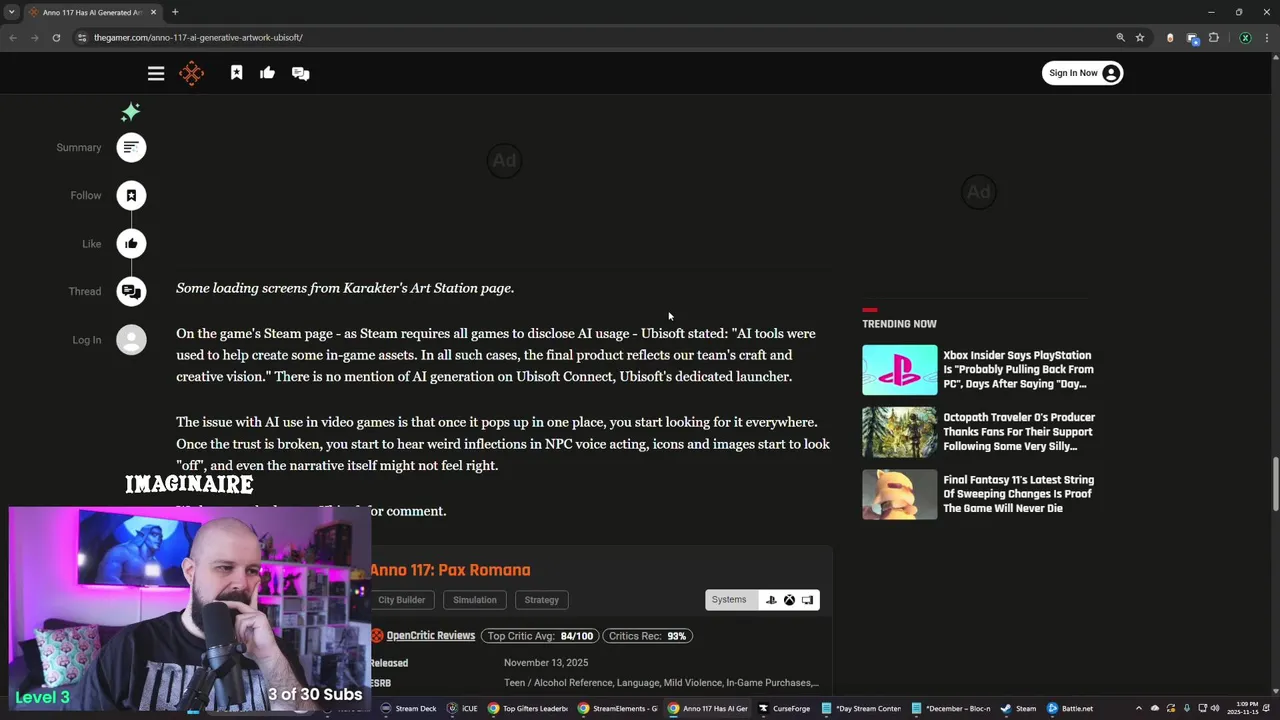Open the Thread sidebar button
Viewport: 1280px width, 720px height.
pos(131,292)
